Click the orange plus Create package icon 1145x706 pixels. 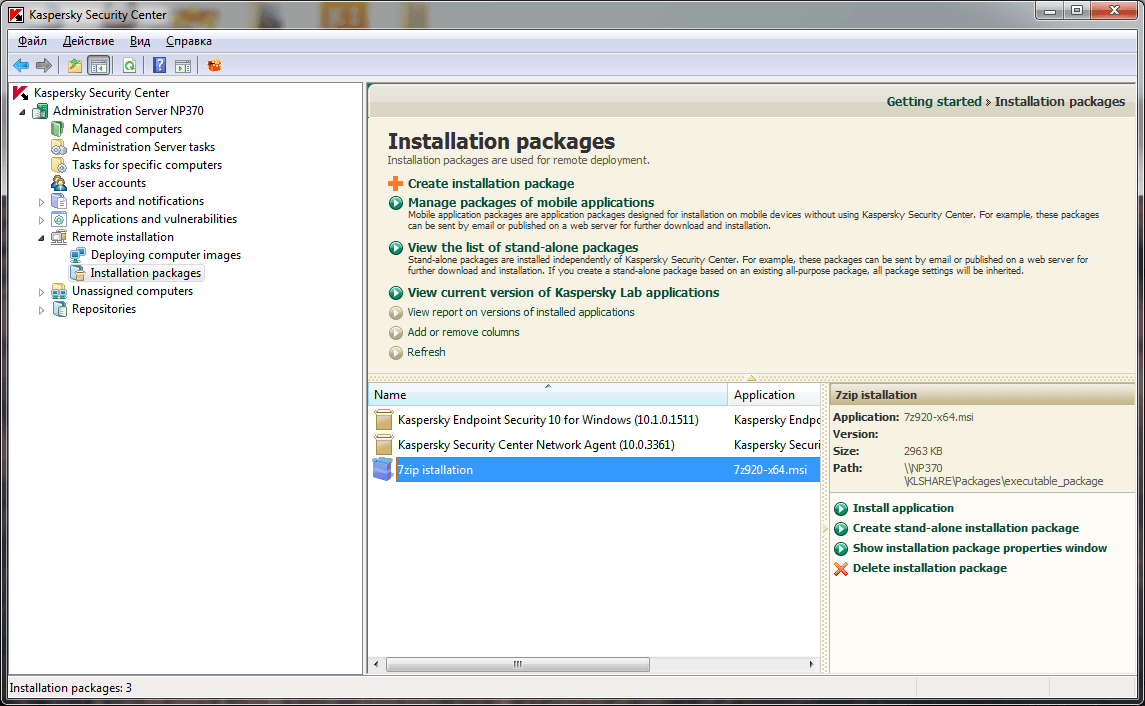(395, 183)
